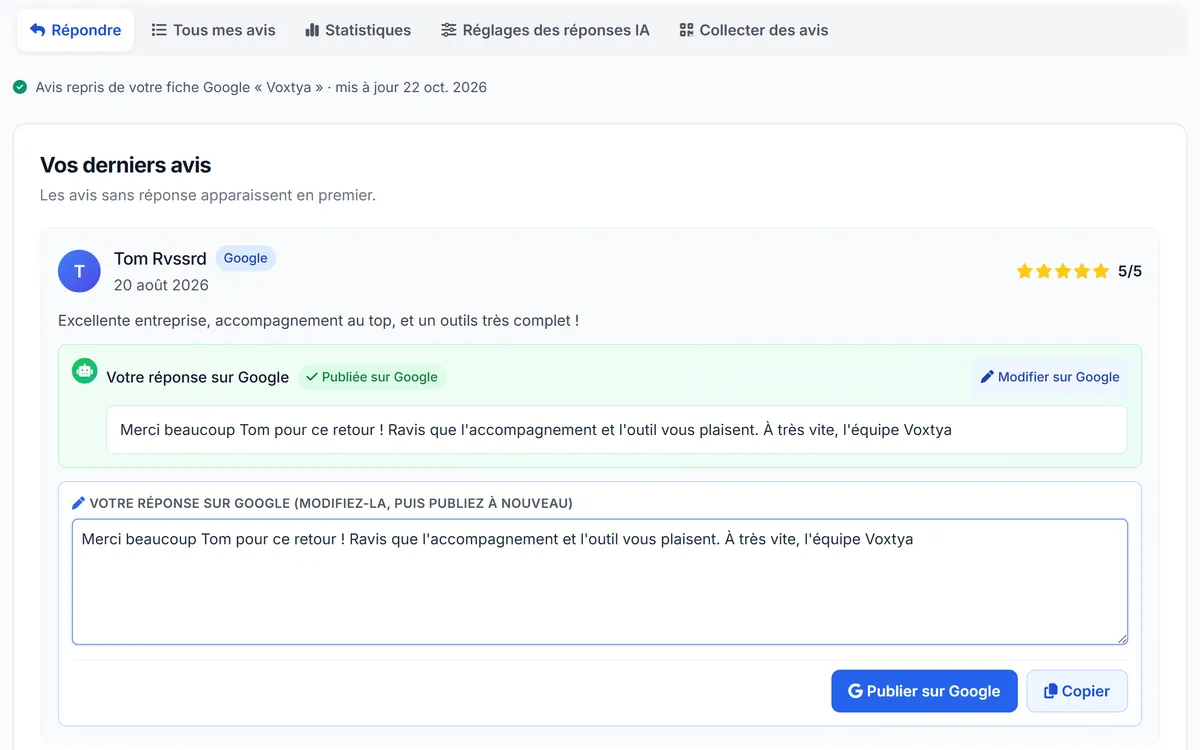Open the Statistiques tab
Viewport: 1200px width, 750px height.
358,30
